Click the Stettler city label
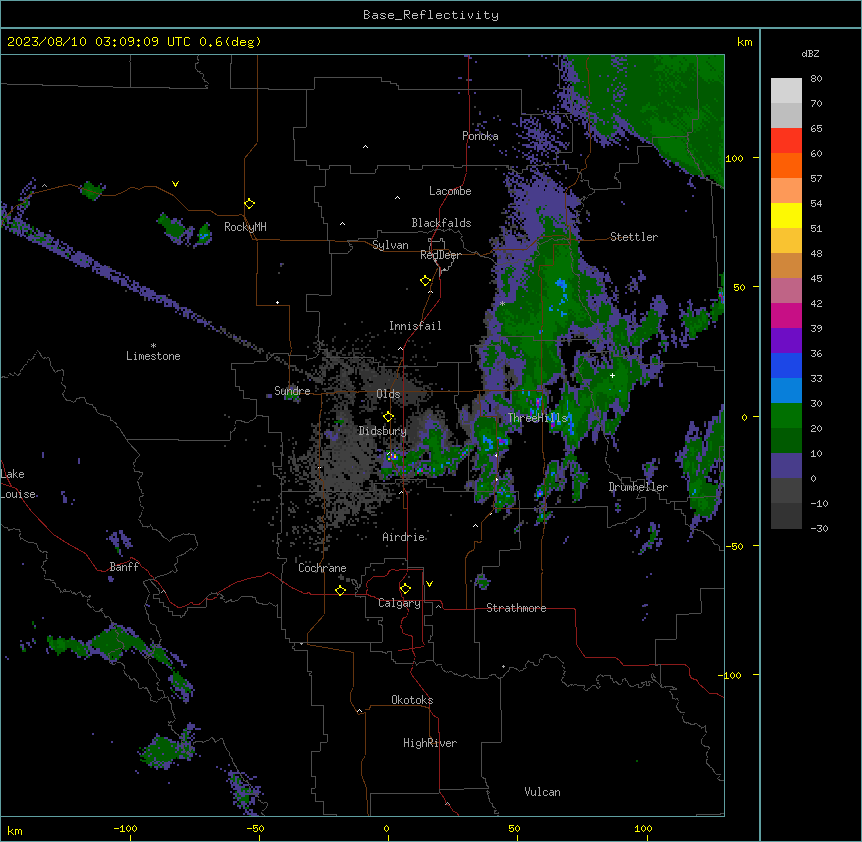862x842 pixels. 634,237
